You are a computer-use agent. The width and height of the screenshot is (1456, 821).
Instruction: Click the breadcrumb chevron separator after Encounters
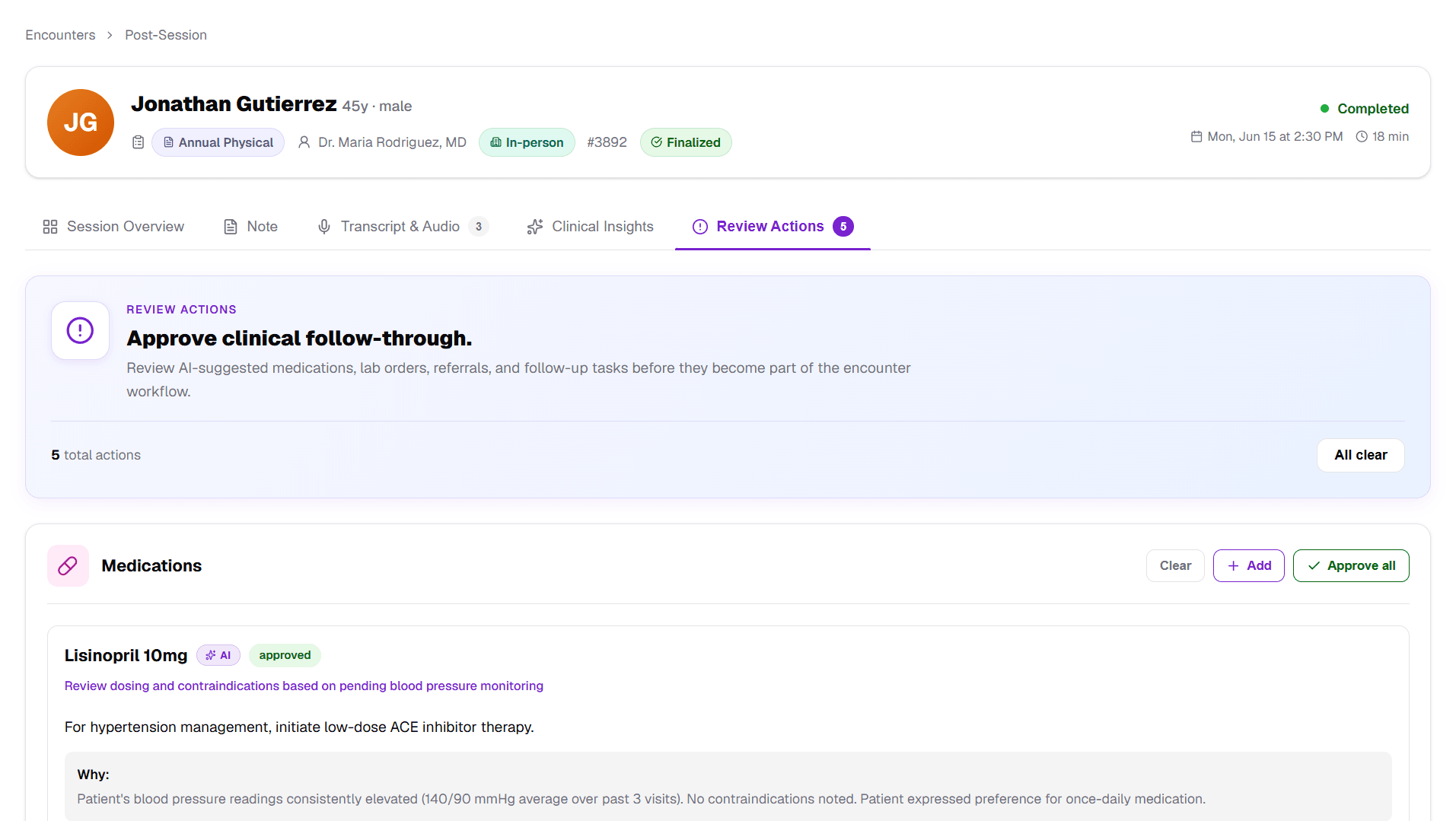pos(110,36)
